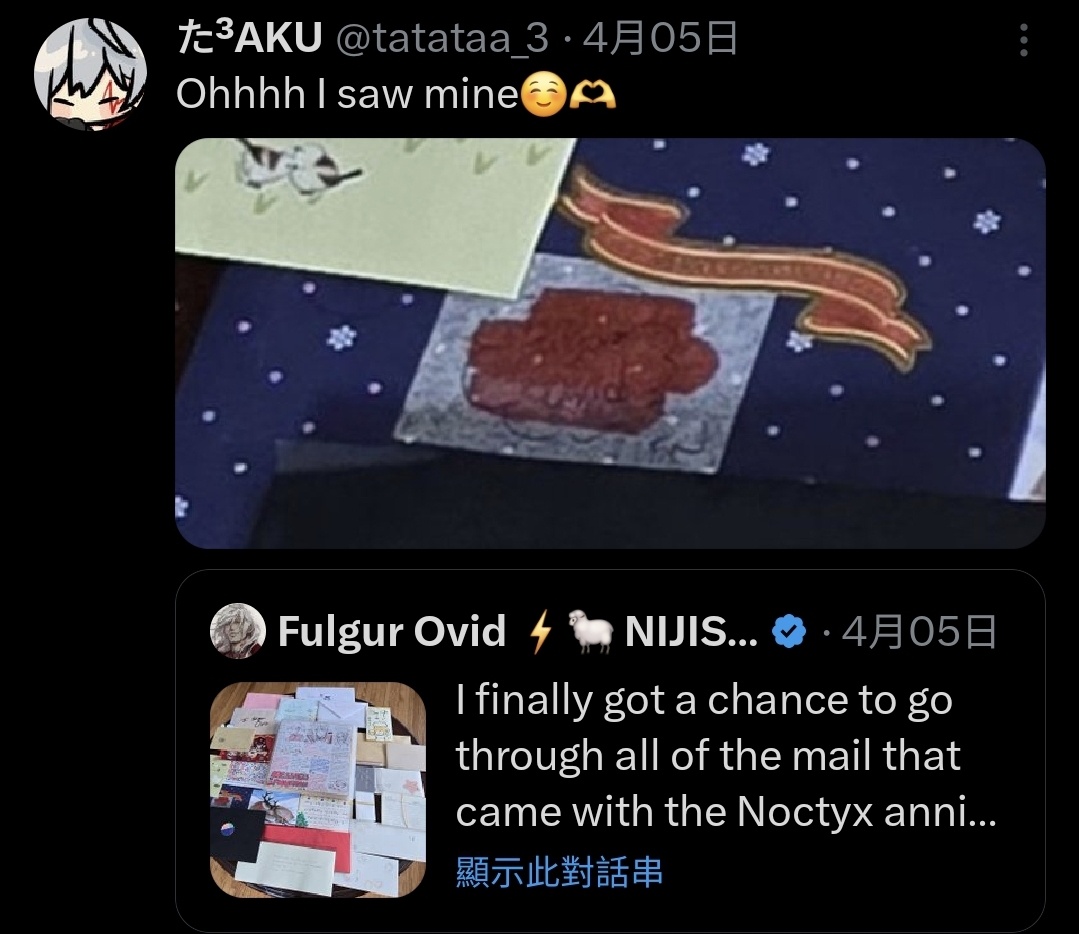Click the た³AKU display name

click(249, 38)
